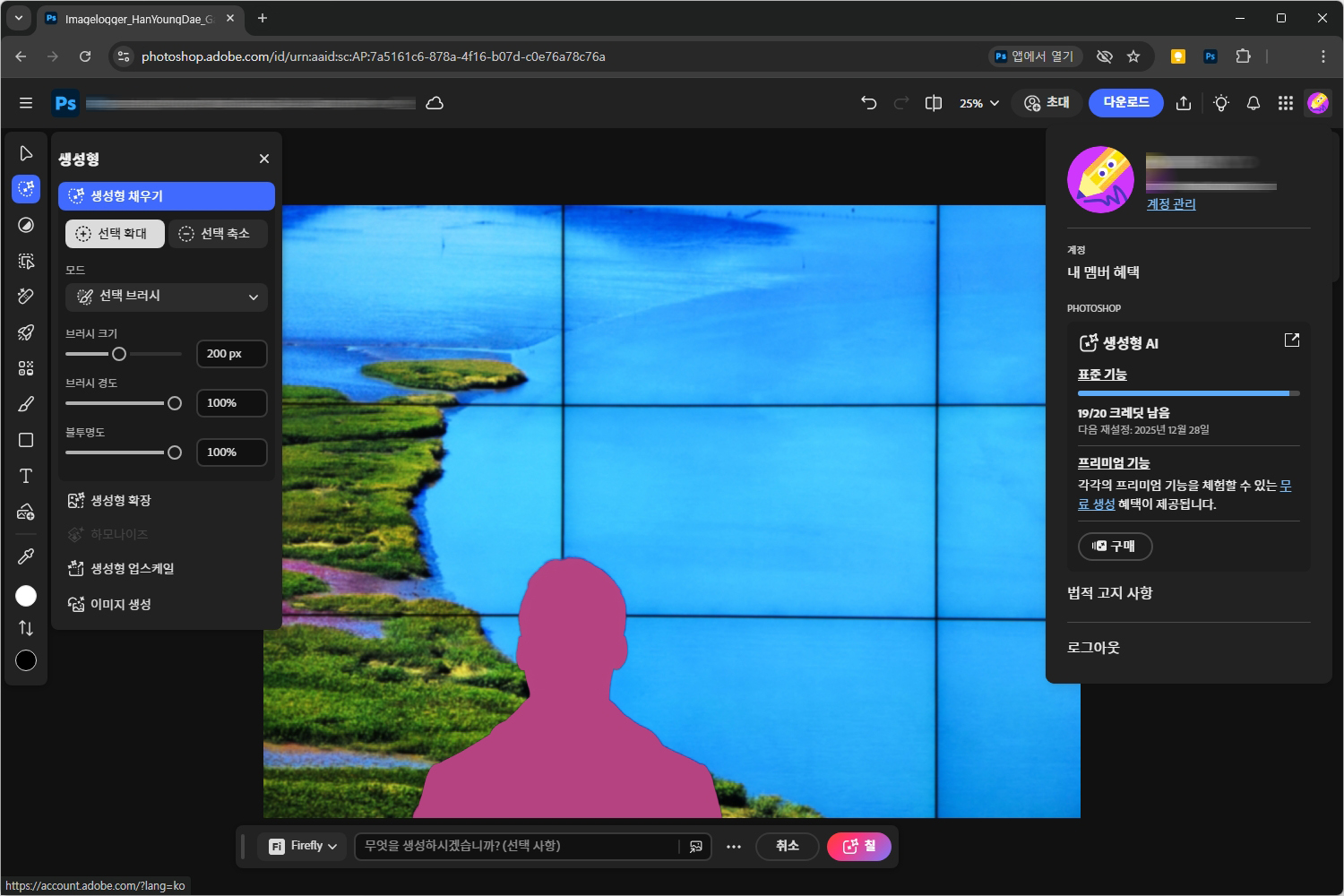
Task: Open the Adobe apps grid launcher
Action: pyautogui.click(x=1286, y=103)
